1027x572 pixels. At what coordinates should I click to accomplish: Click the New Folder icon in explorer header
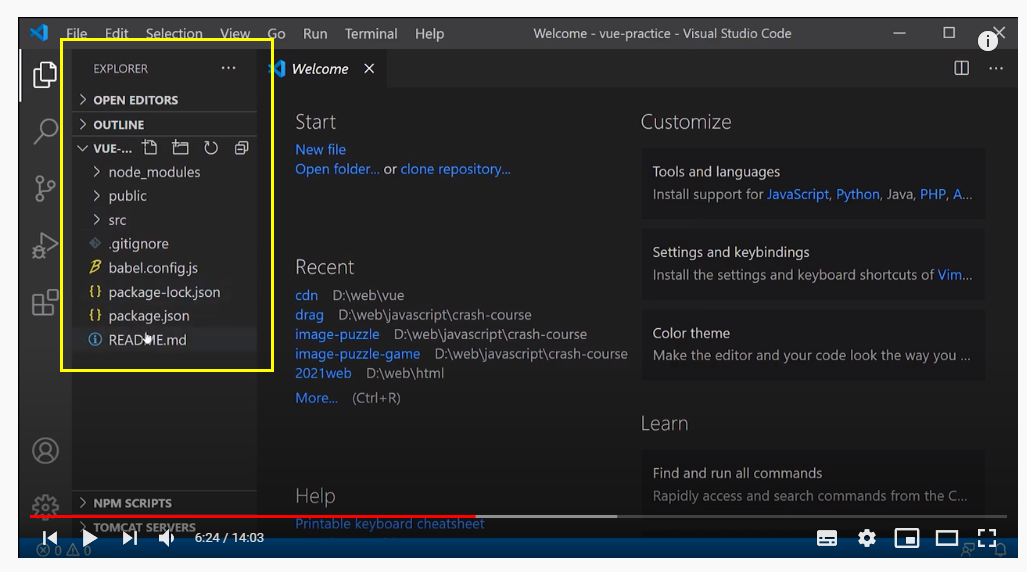click(x=180, y=148)
